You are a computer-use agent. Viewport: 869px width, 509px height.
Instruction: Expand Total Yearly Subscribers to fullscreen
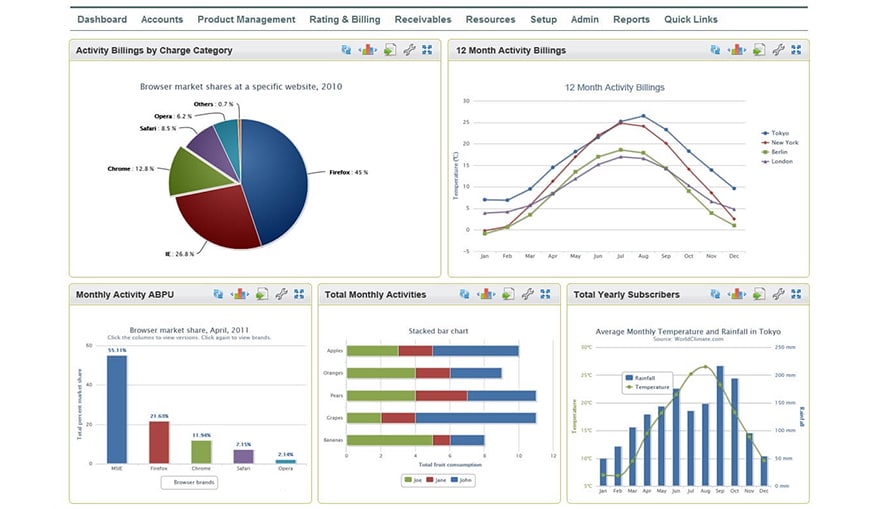(796, 294)
